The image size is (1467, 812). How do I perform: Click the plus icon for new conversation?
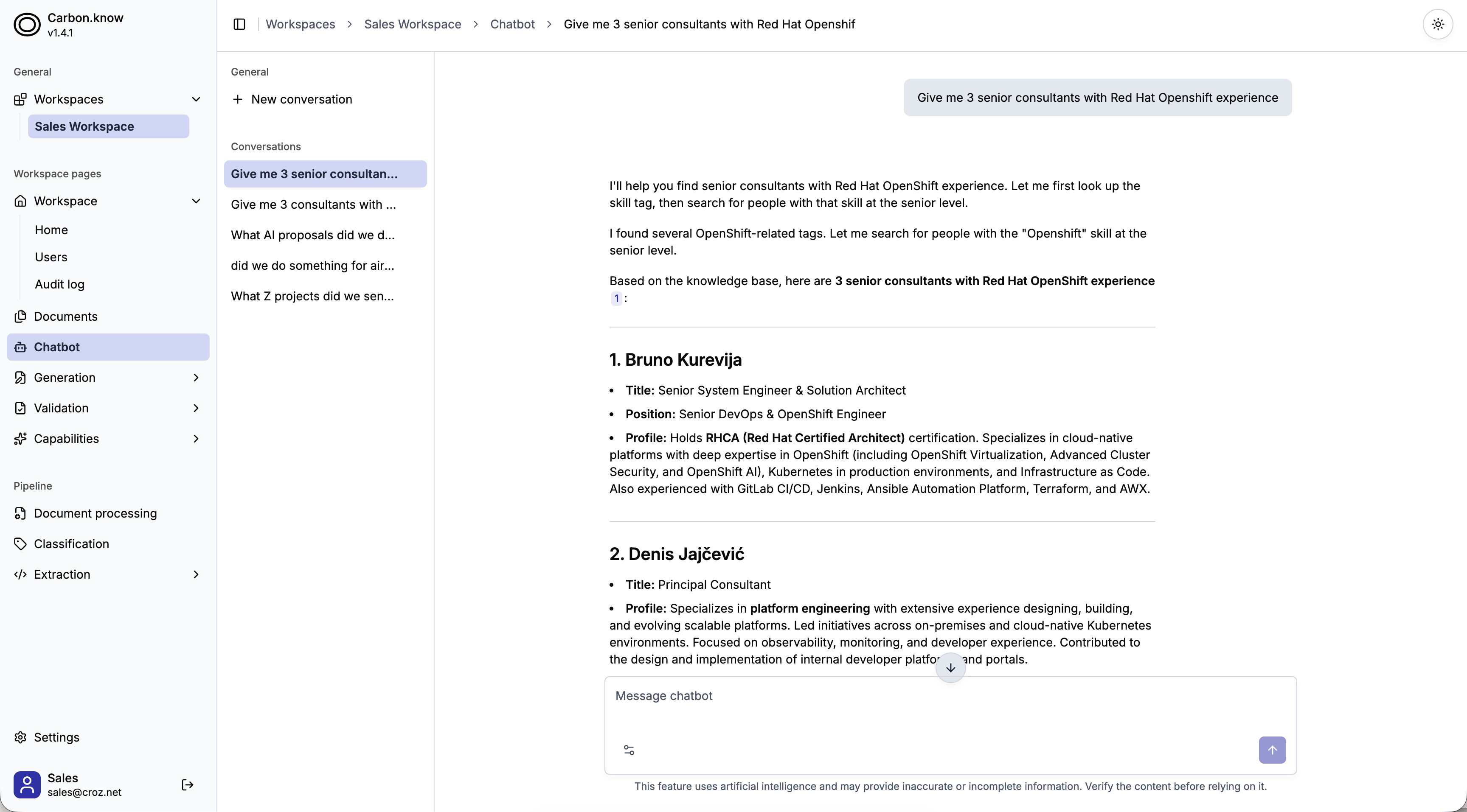[237, 99]
